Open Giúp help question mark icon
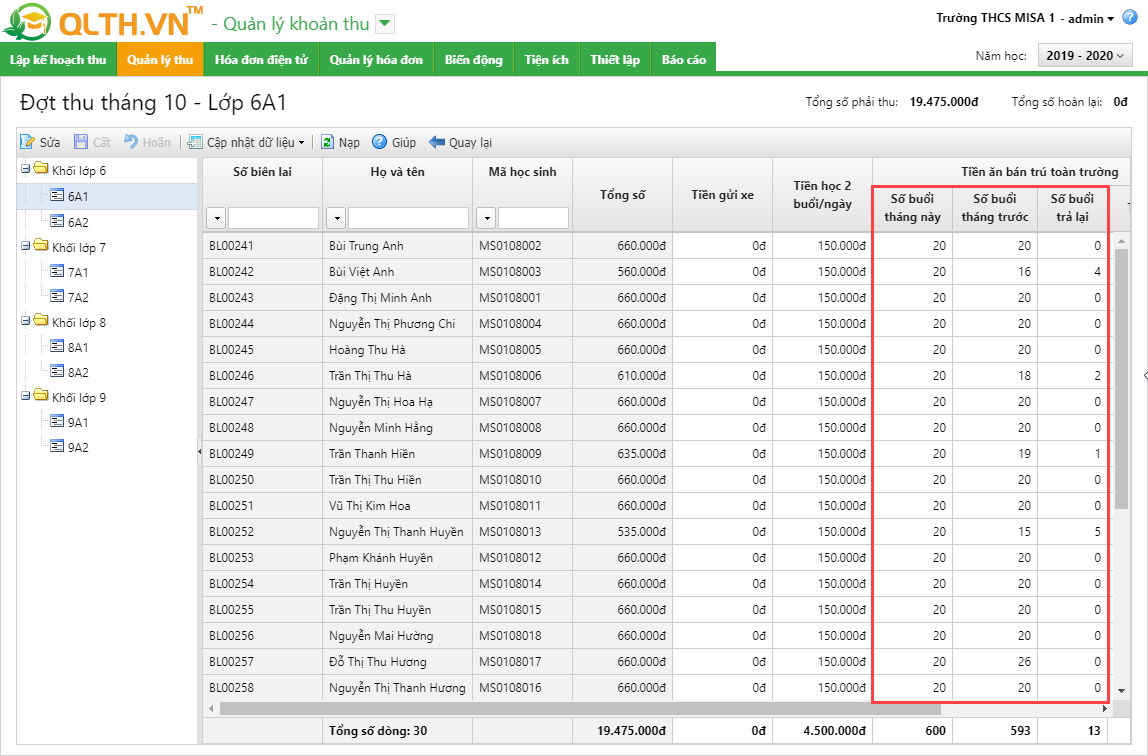1148x756 pixels. (380, 143)
